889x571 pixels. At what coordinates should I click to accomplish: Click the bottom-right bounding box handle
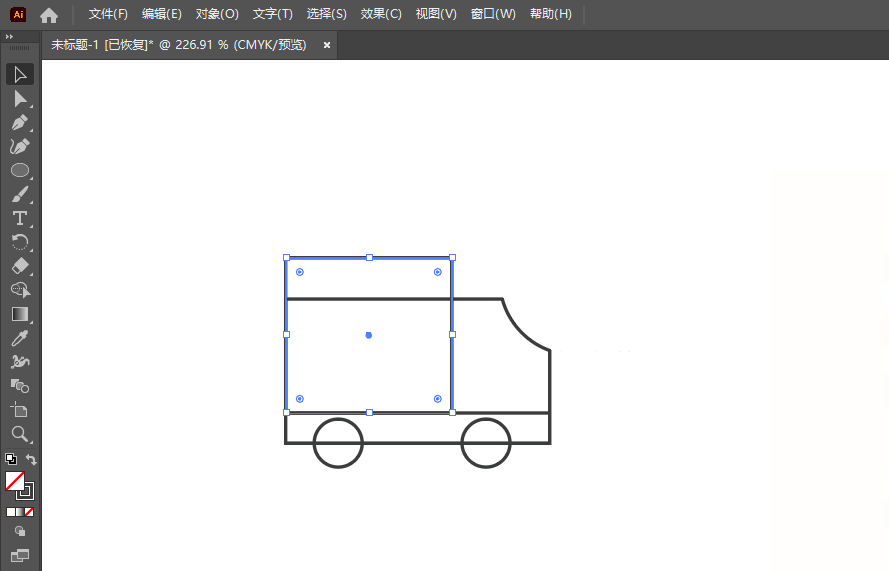pyautogui.click(x=452, y=413)
